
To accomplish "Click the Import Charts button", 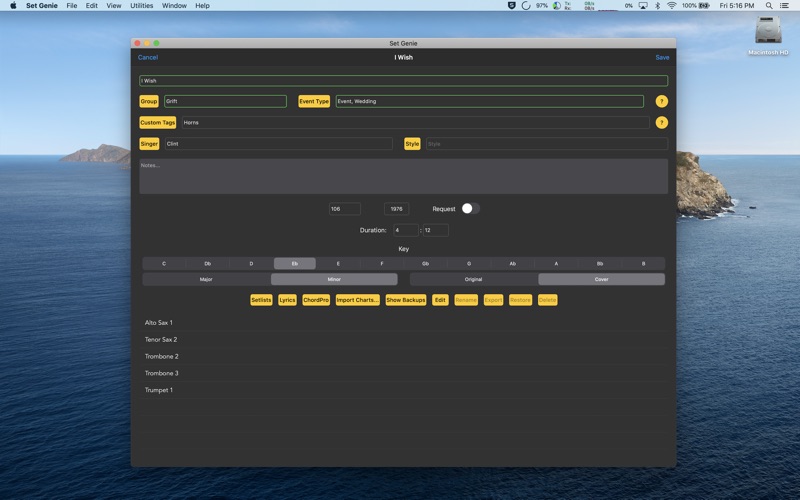I will tap(358, 300).
